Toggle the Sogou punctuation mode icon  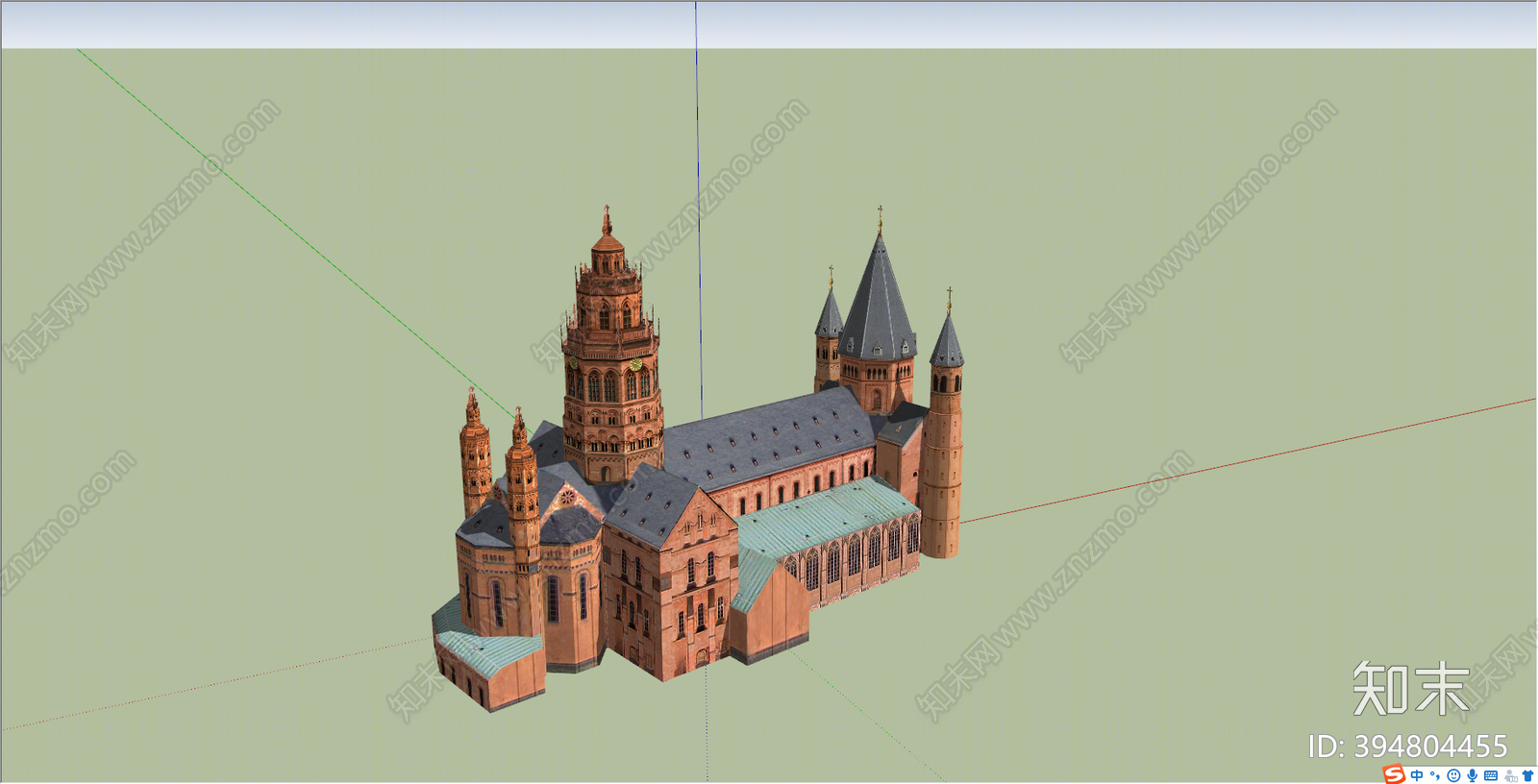click(x=1435, y=775)
